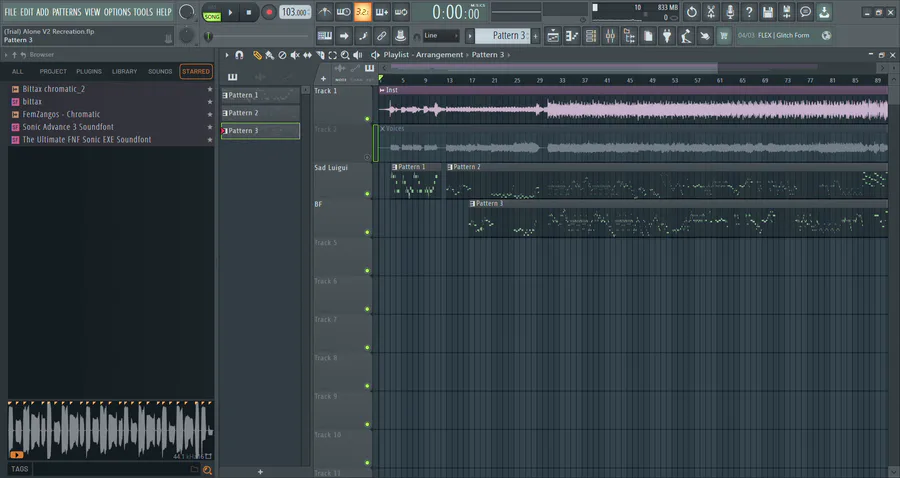The height and width of the screenshot is (478, 900).
Task: Switch browser to SOUNDS tab
Action: tap(160, 72)
